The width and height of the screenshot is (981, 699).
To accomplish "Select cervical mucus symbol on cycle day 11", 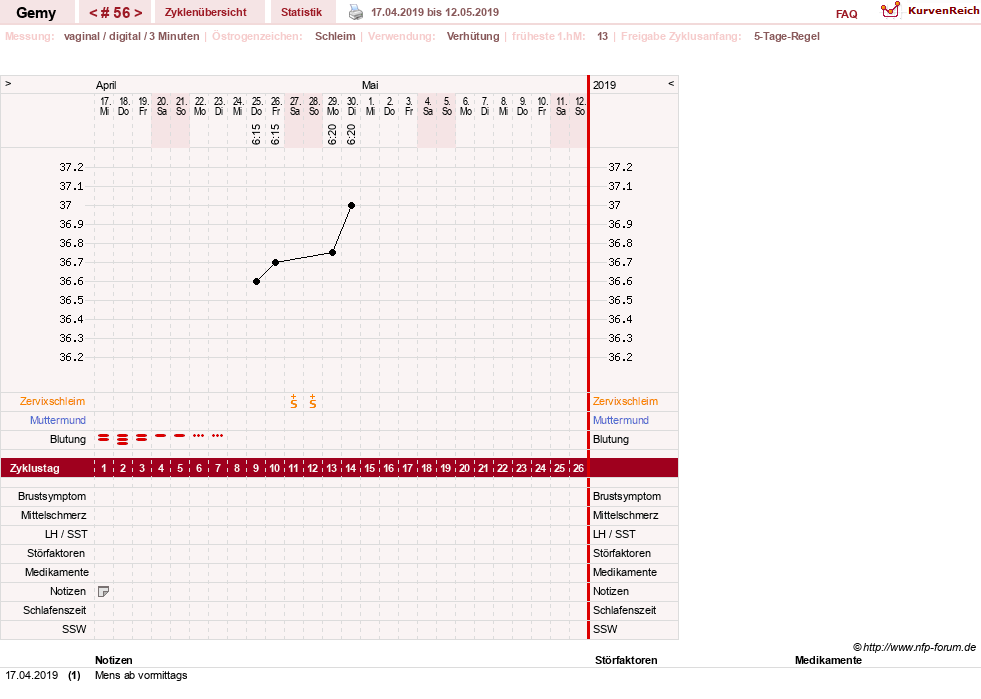I will (294, 402).
